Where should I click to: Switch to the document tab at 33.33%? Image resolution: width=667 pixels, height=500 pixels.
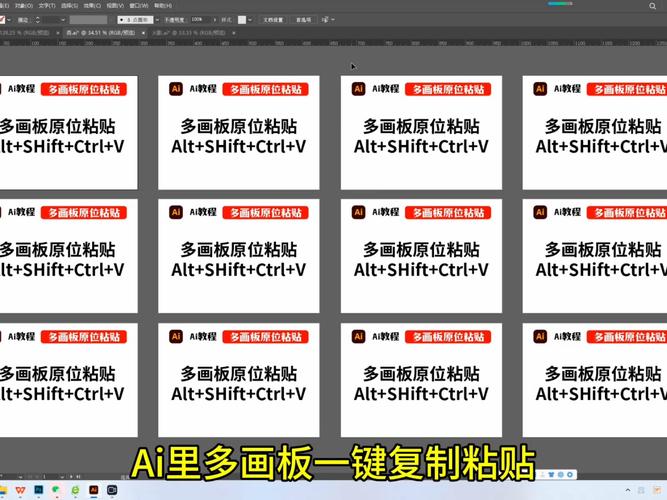(188, 33)
